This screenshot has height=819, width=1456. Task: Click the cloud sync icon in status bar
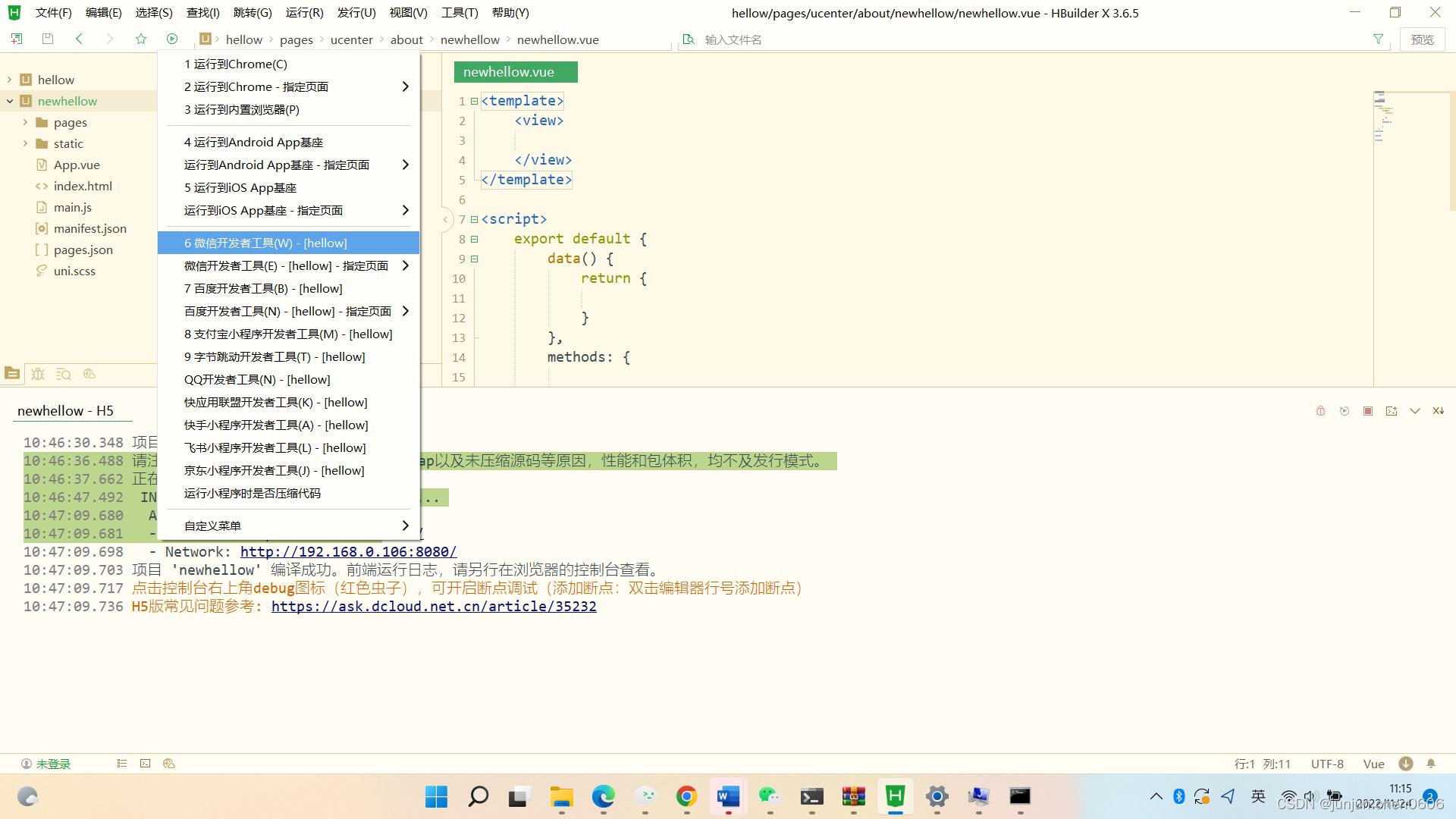pyautogui.click(x=169, y=764)
